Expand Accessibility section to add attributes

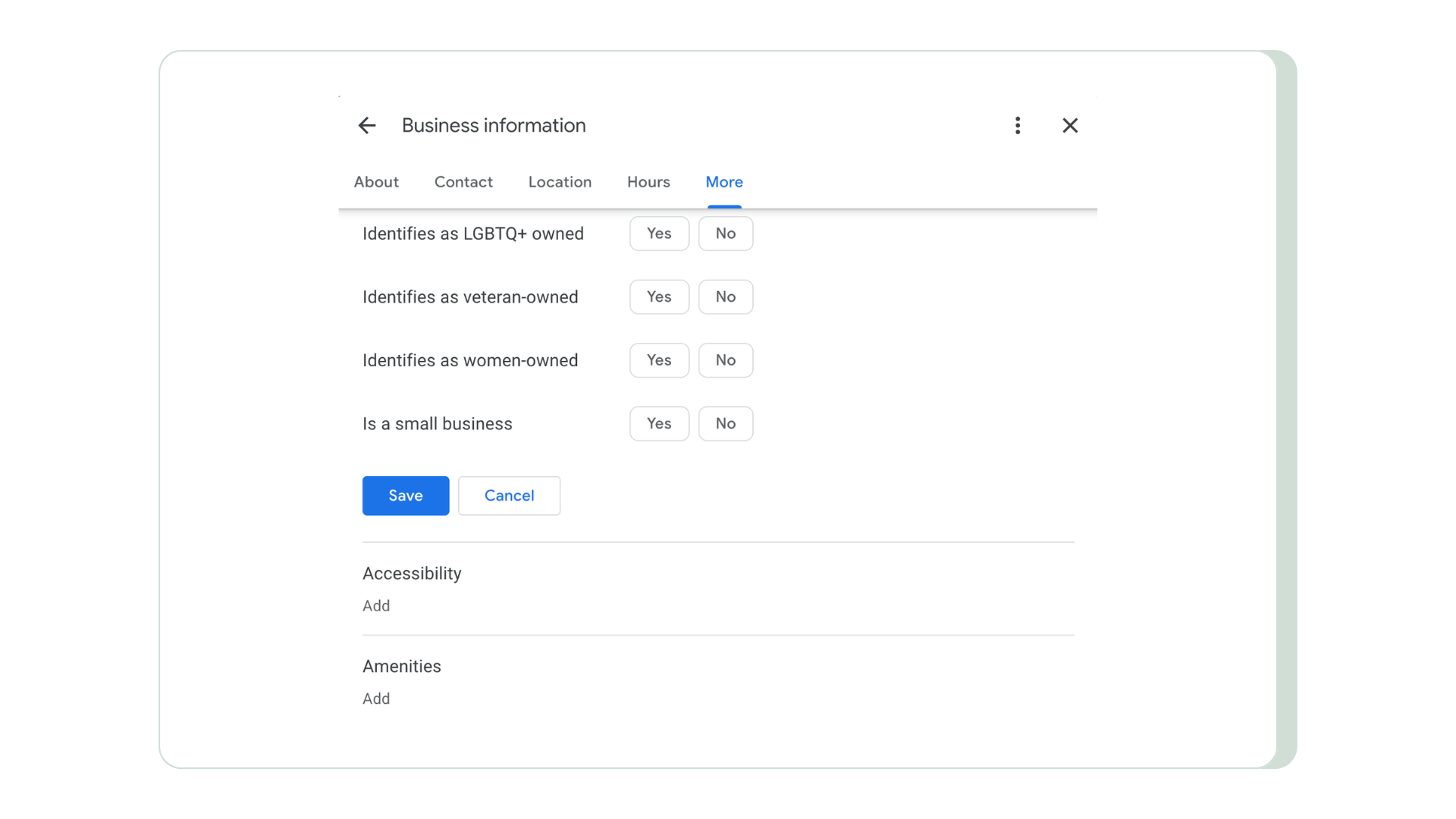[376, 606]
